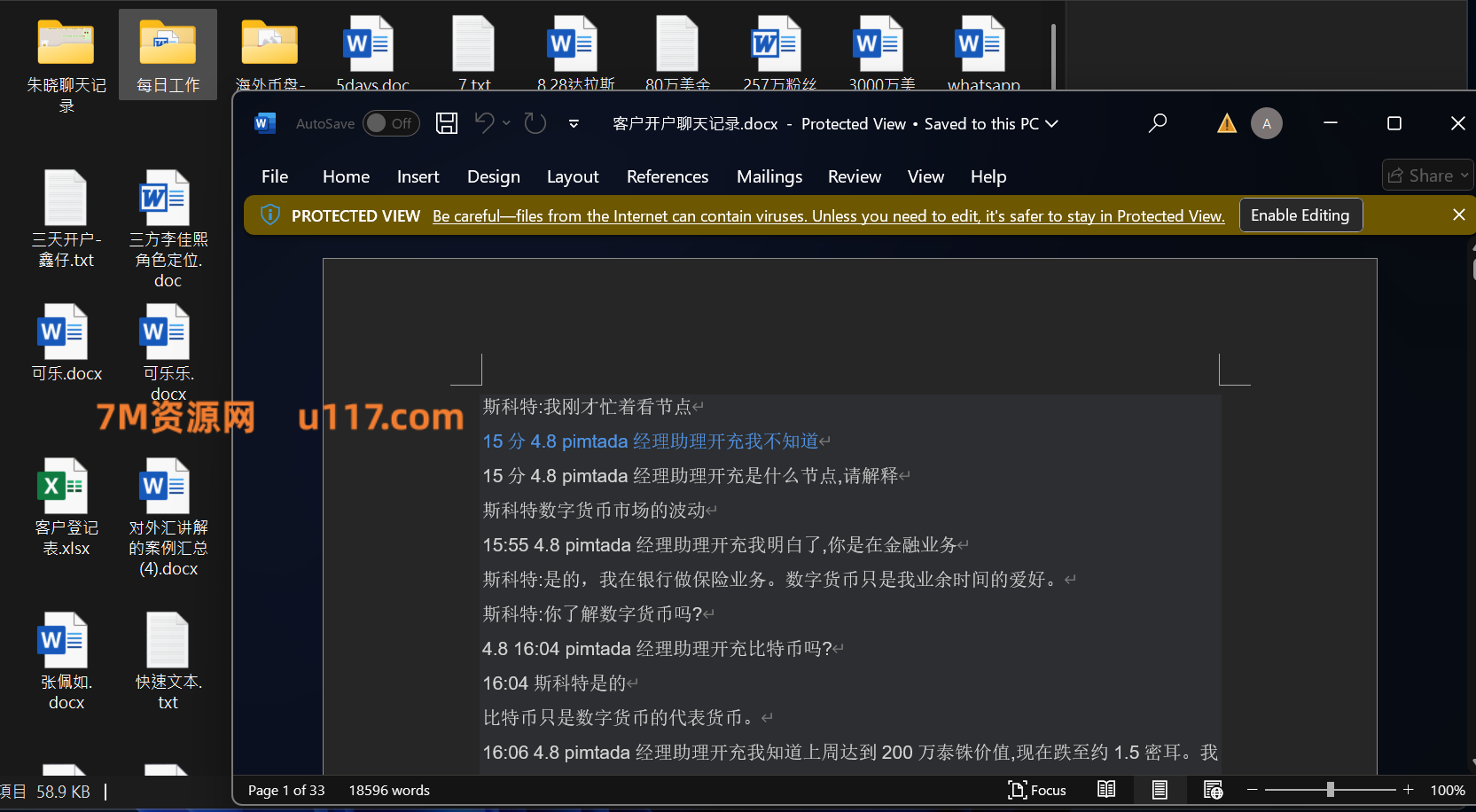The height and width of the screenshot is (812, 1476).
Task: Select Web Layout view icon
Action: (1213, 790)
